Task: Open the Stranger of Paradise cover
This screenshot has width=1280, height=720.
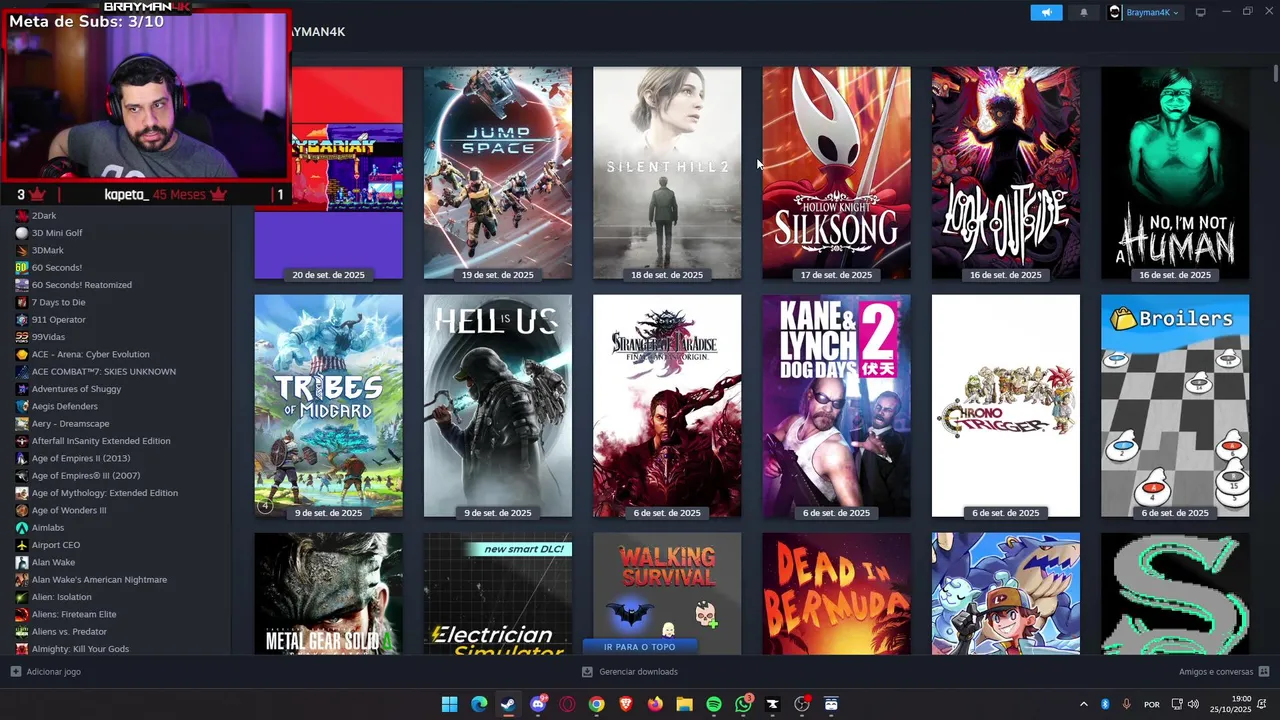Action: 667,406
